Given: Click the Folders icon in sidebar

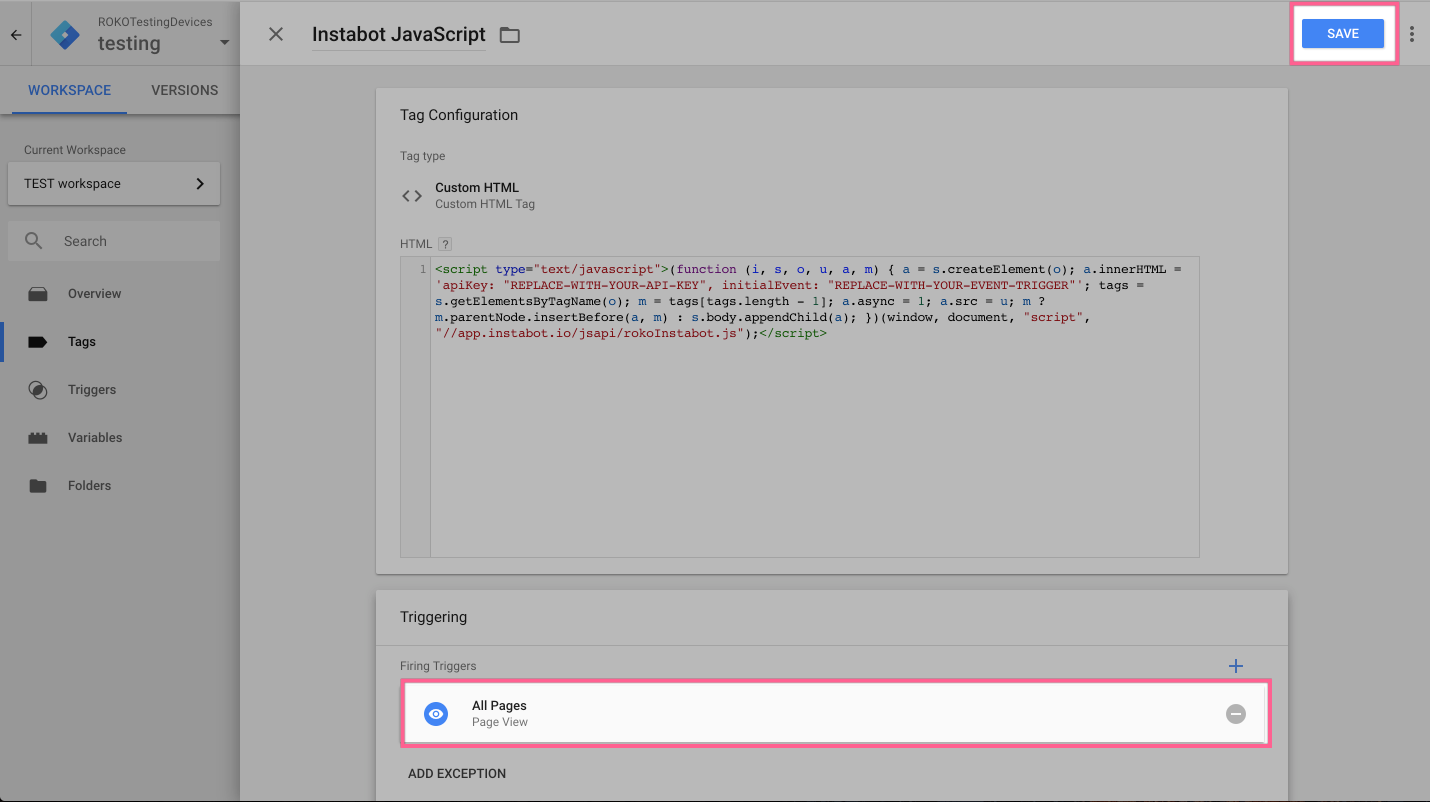Looking at the screenshot, I should click(38, 486).
